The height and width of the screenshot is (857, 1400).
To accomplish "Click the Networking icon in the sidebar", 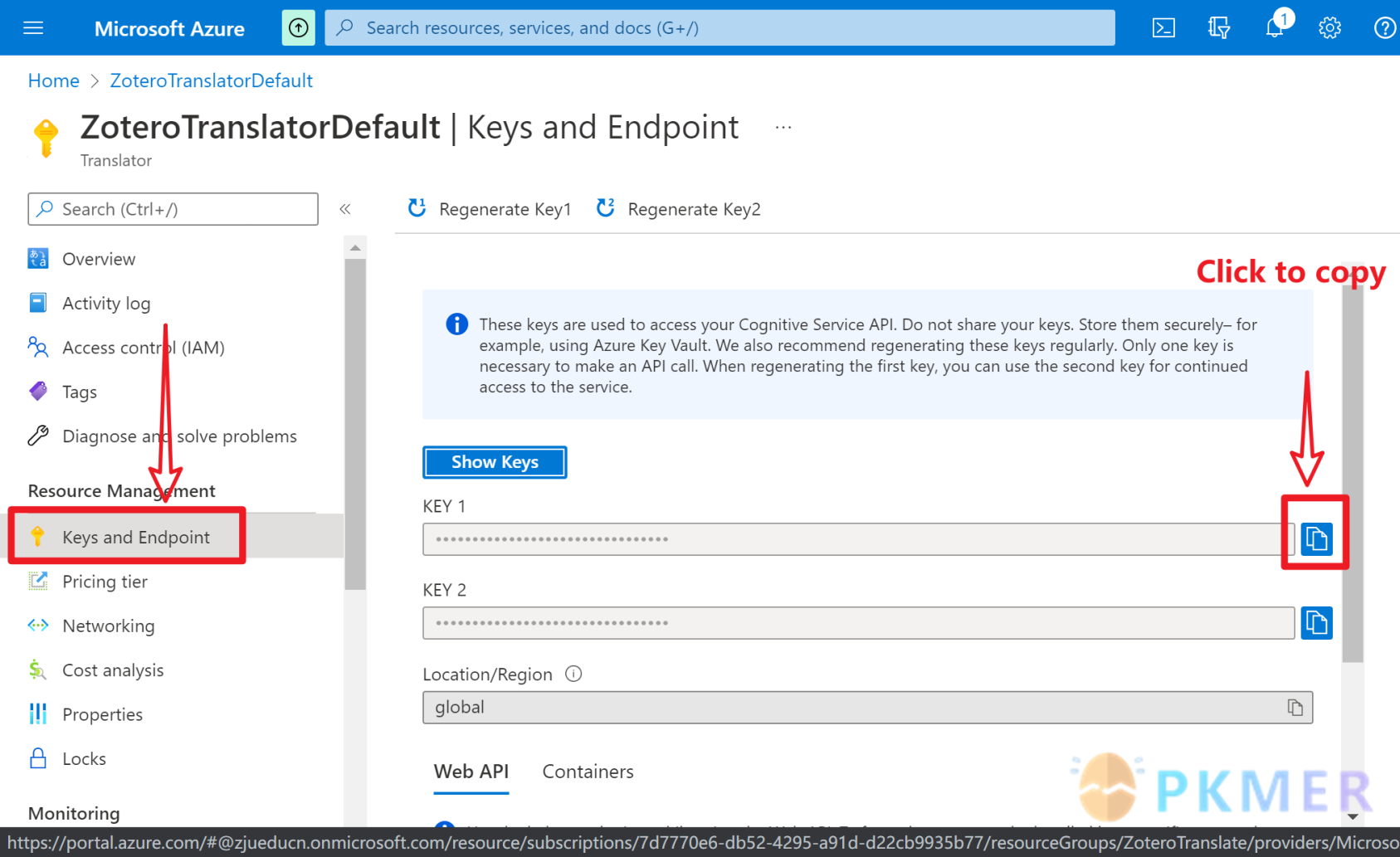I will point(38,626).
